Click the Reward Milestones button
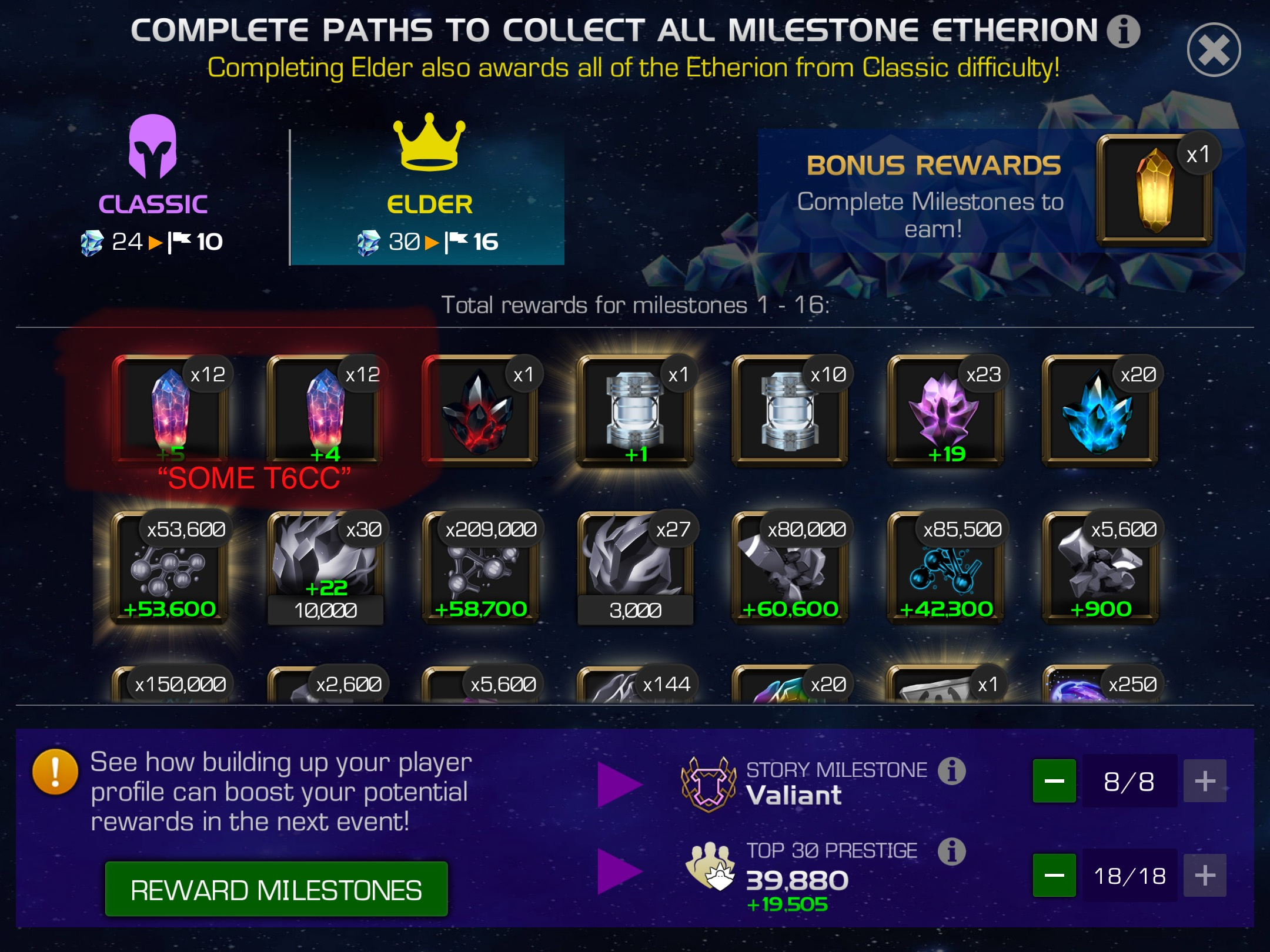1270x952 pixels. coord(276,890)
